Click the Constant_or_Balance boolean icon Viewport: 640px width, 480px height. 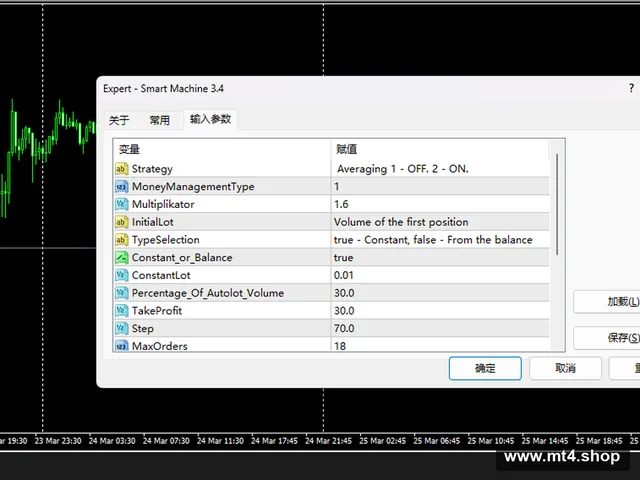122,258
